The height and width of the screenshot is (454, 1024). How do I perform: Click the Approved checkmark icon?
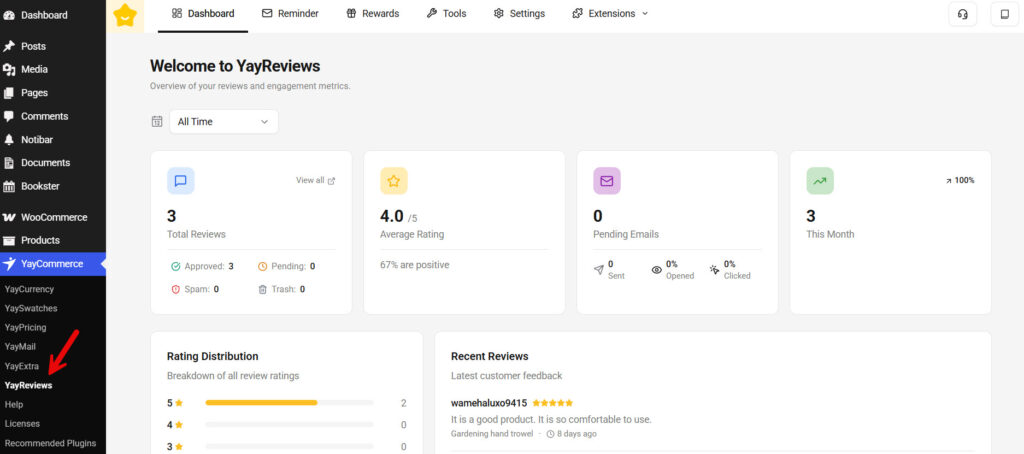[x=175, y=267]
